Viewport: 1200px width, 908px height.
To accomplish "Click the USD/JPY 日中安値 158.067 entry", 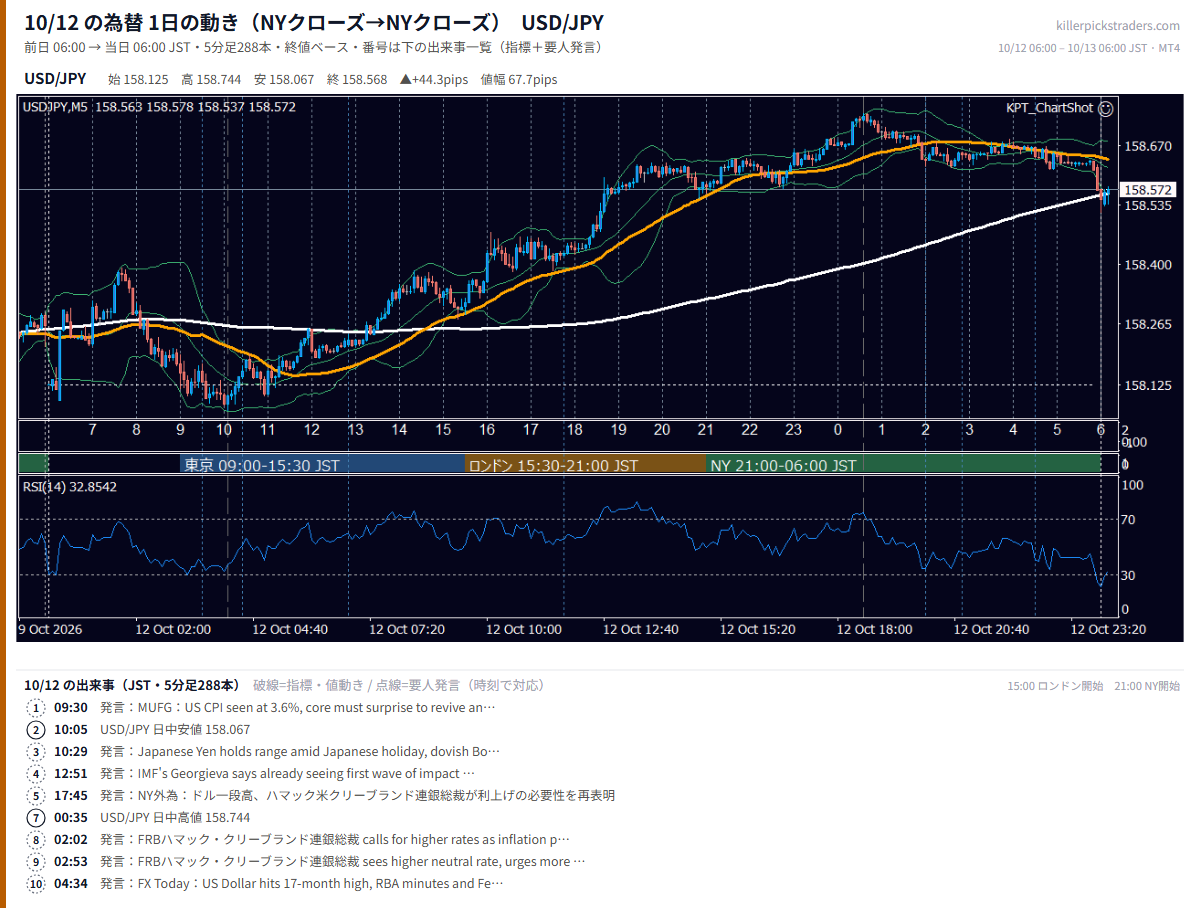I will [x=175, y=729].
